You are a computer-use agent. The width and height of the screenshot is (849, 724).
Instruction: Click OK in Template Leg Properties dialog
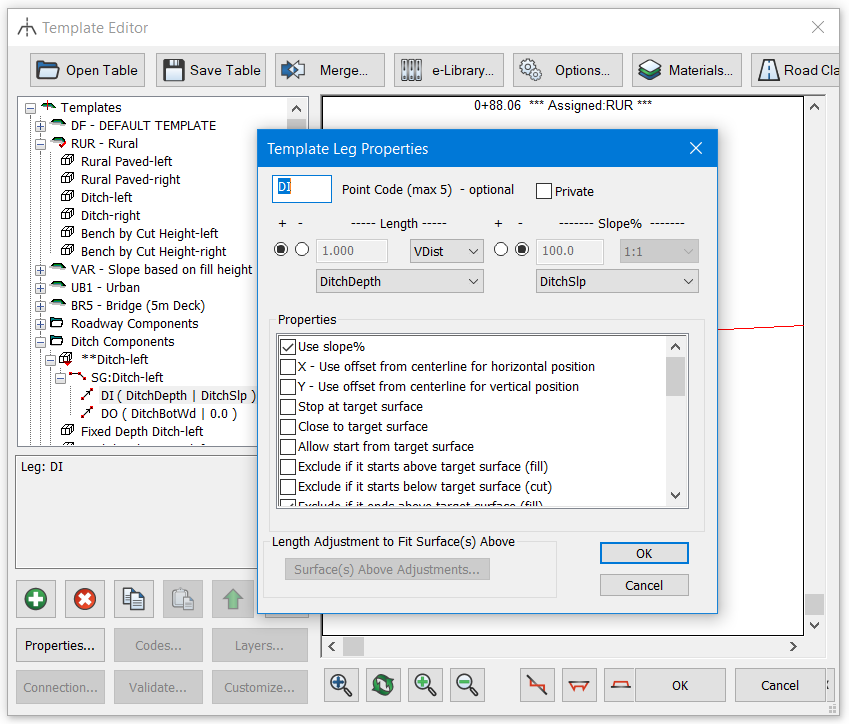(x=644, y=553)
